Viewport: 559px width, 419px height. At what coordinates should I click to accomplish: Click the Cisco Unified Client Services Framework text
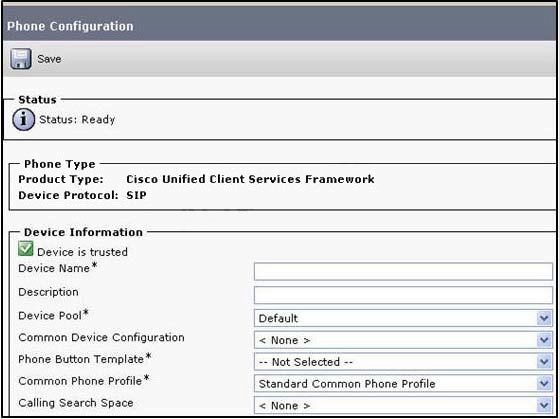(x=250, y=179)
